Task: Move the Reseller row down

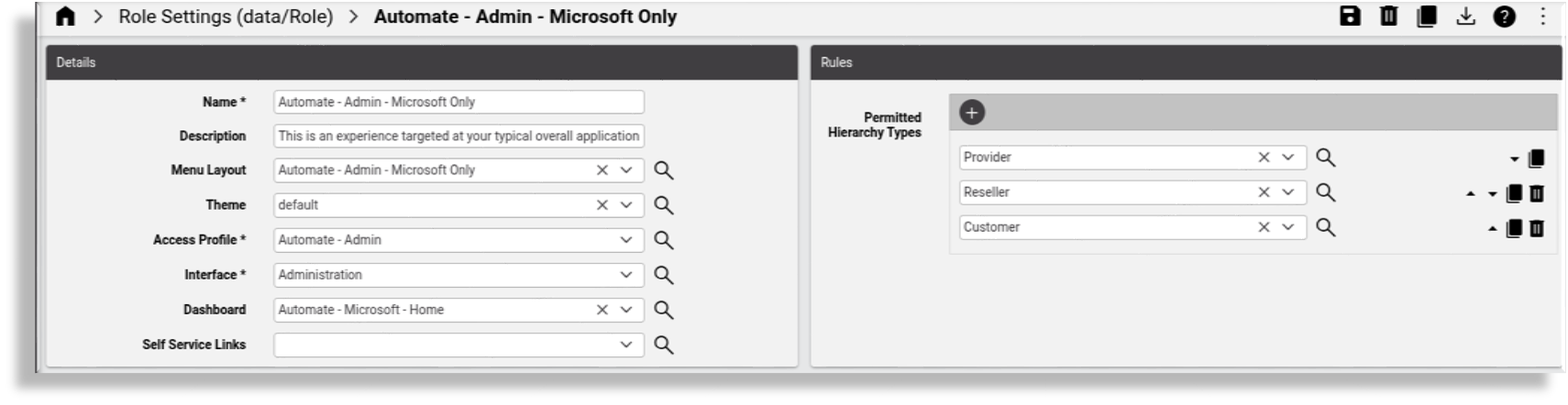Action: pos(1492,194)
